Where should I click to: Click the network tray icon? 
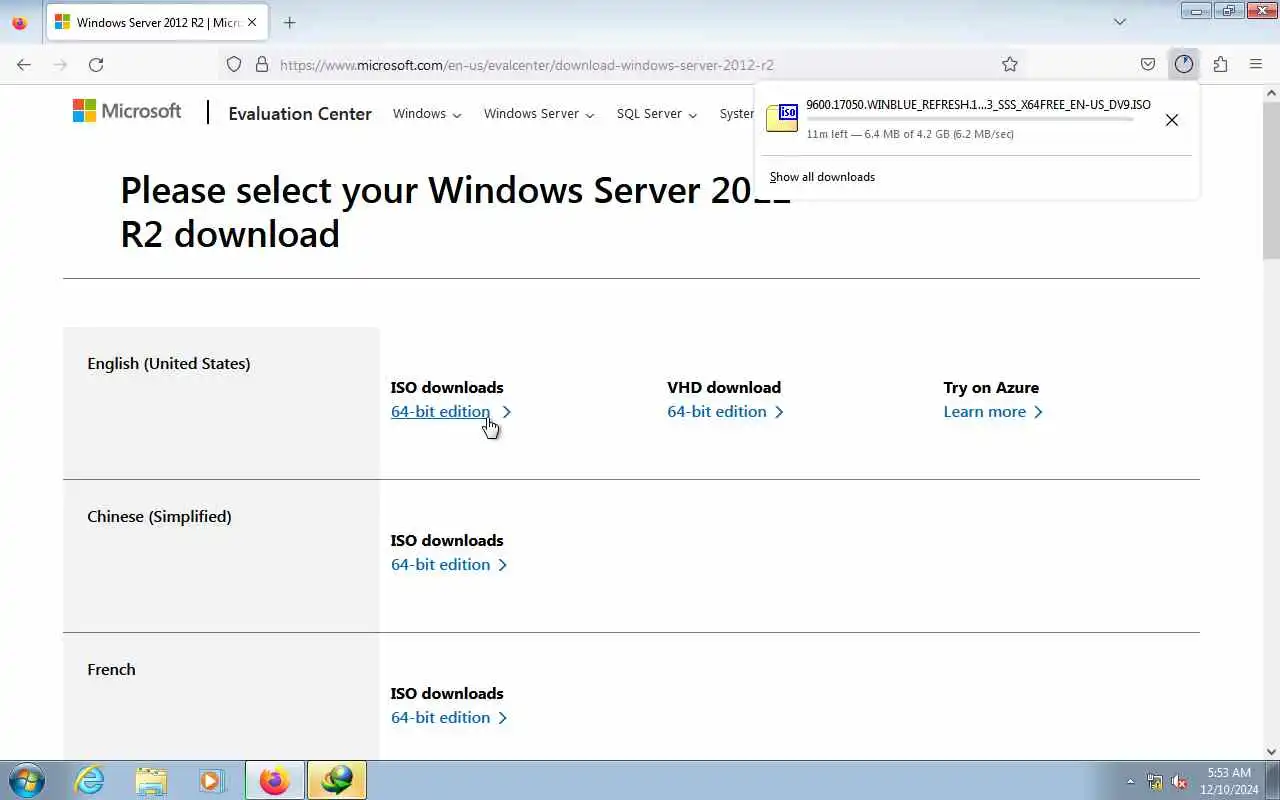point(1155,782)
